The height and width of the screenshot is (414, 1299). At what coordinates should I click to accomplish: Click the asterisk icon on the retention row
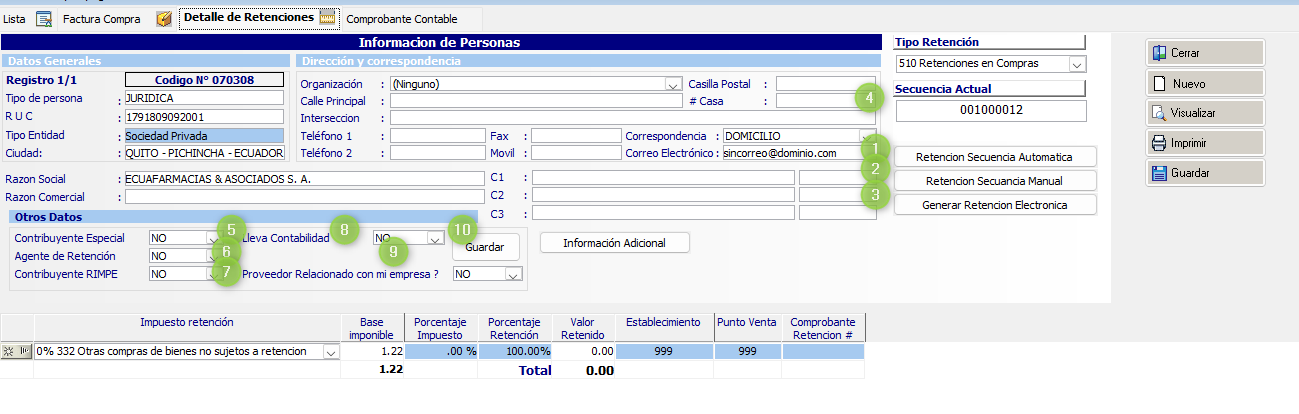[x=10, y=352]
